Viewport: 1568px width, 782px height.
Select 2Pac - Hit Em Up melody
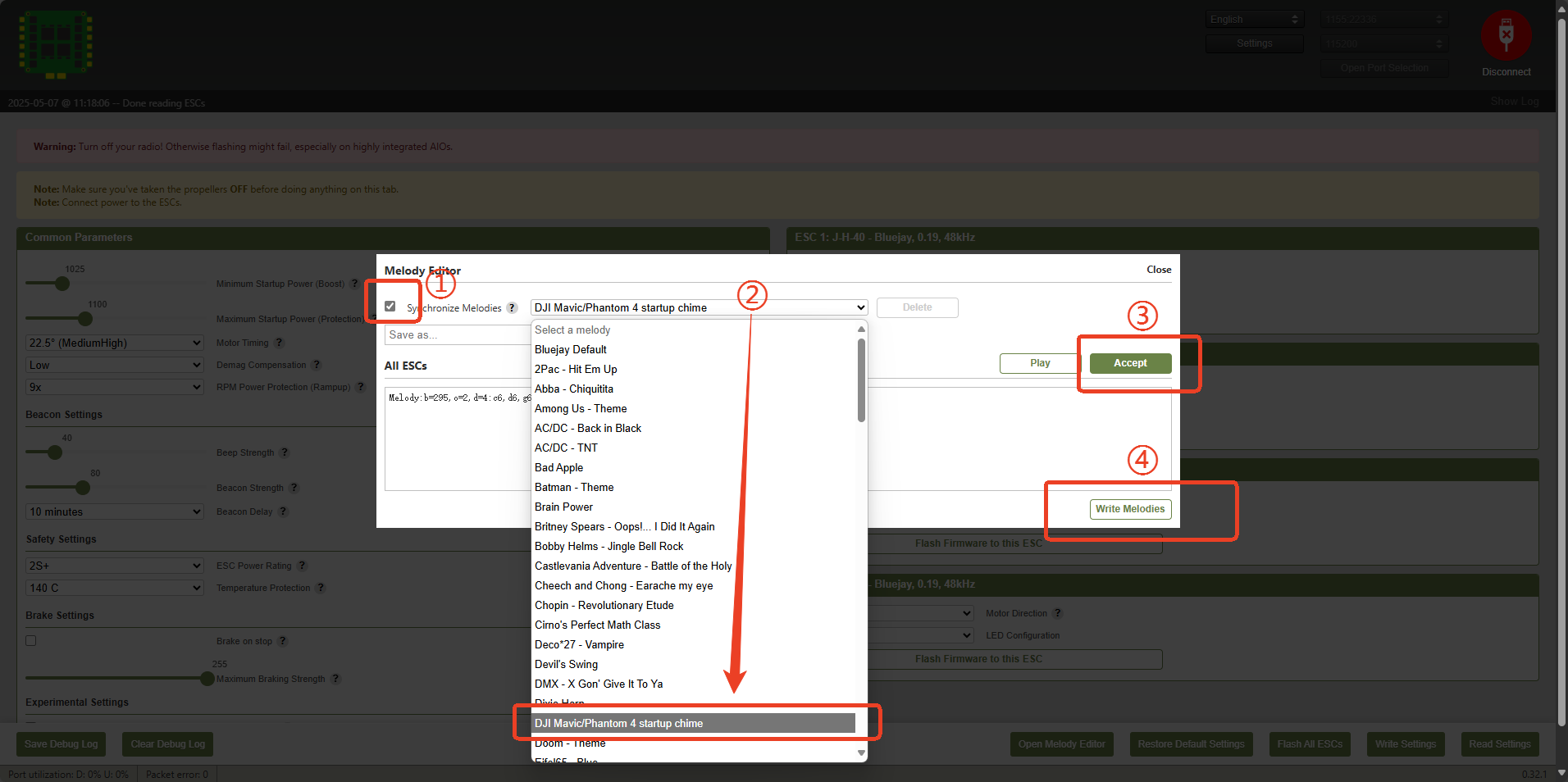coord(693,369)
